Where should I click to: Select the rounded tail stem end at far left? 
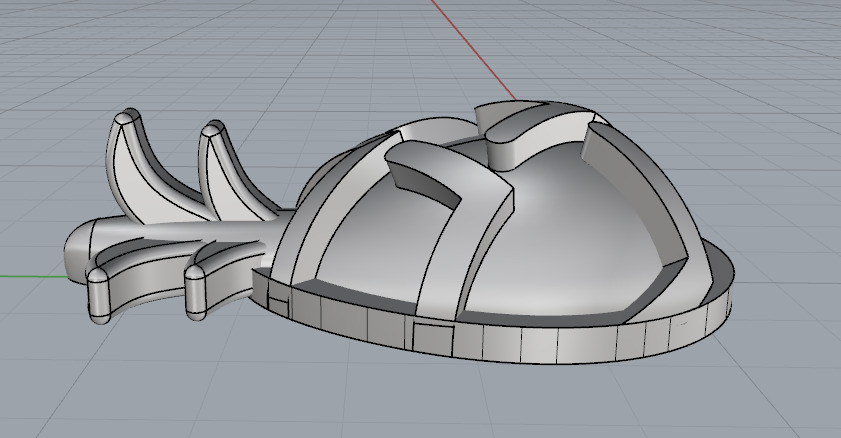point(78,252)
